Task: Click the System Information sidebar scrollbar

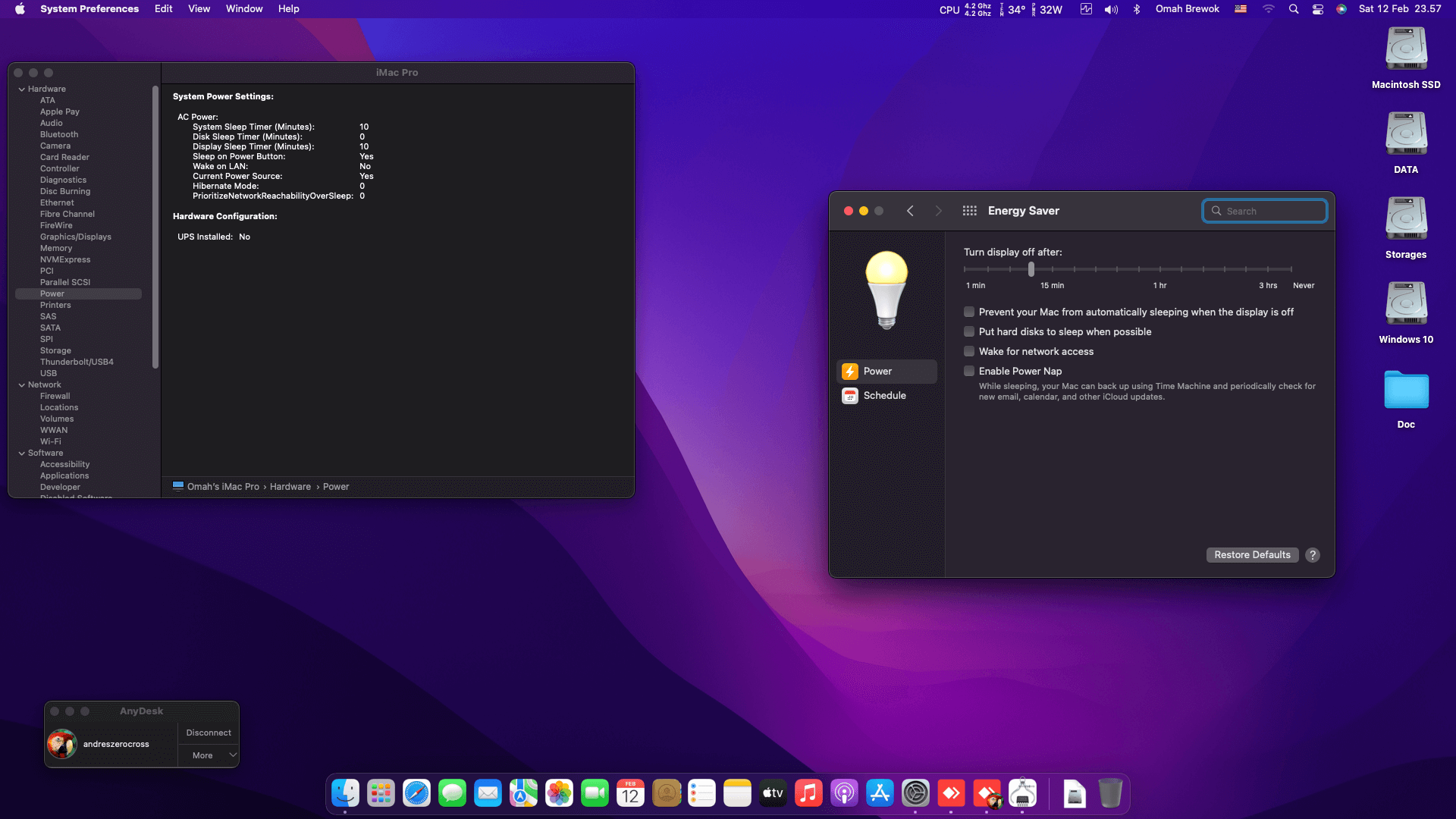Action: [x=155, y=227]
